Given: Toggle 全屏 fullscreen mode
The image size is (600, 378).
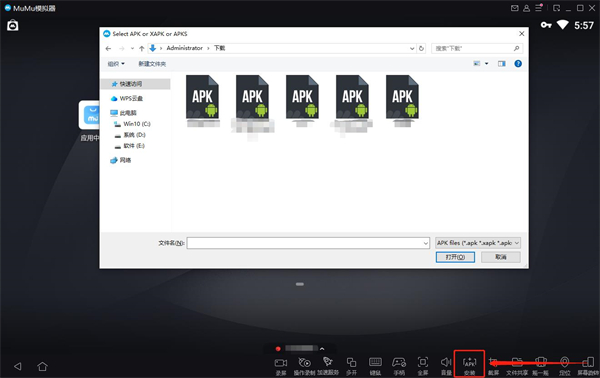Looking at the screenshot, I should pyautogui.click(x=422, y=366).
